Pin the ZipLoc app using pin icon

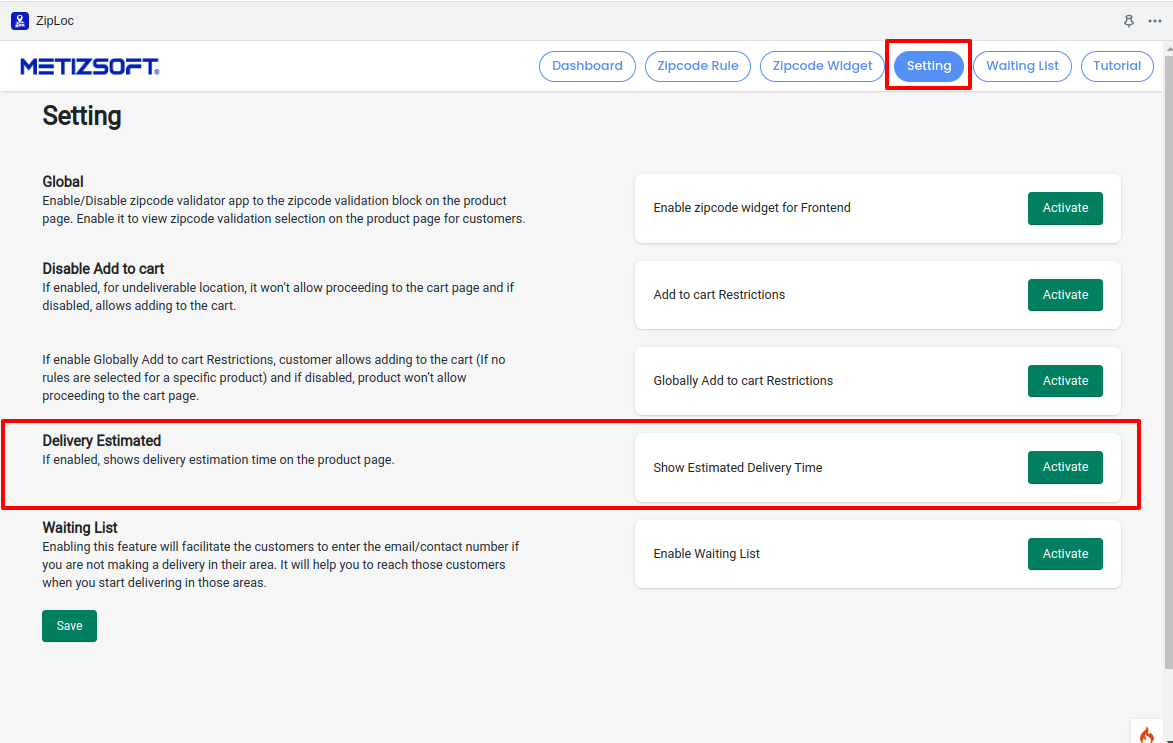(1129, 21)
